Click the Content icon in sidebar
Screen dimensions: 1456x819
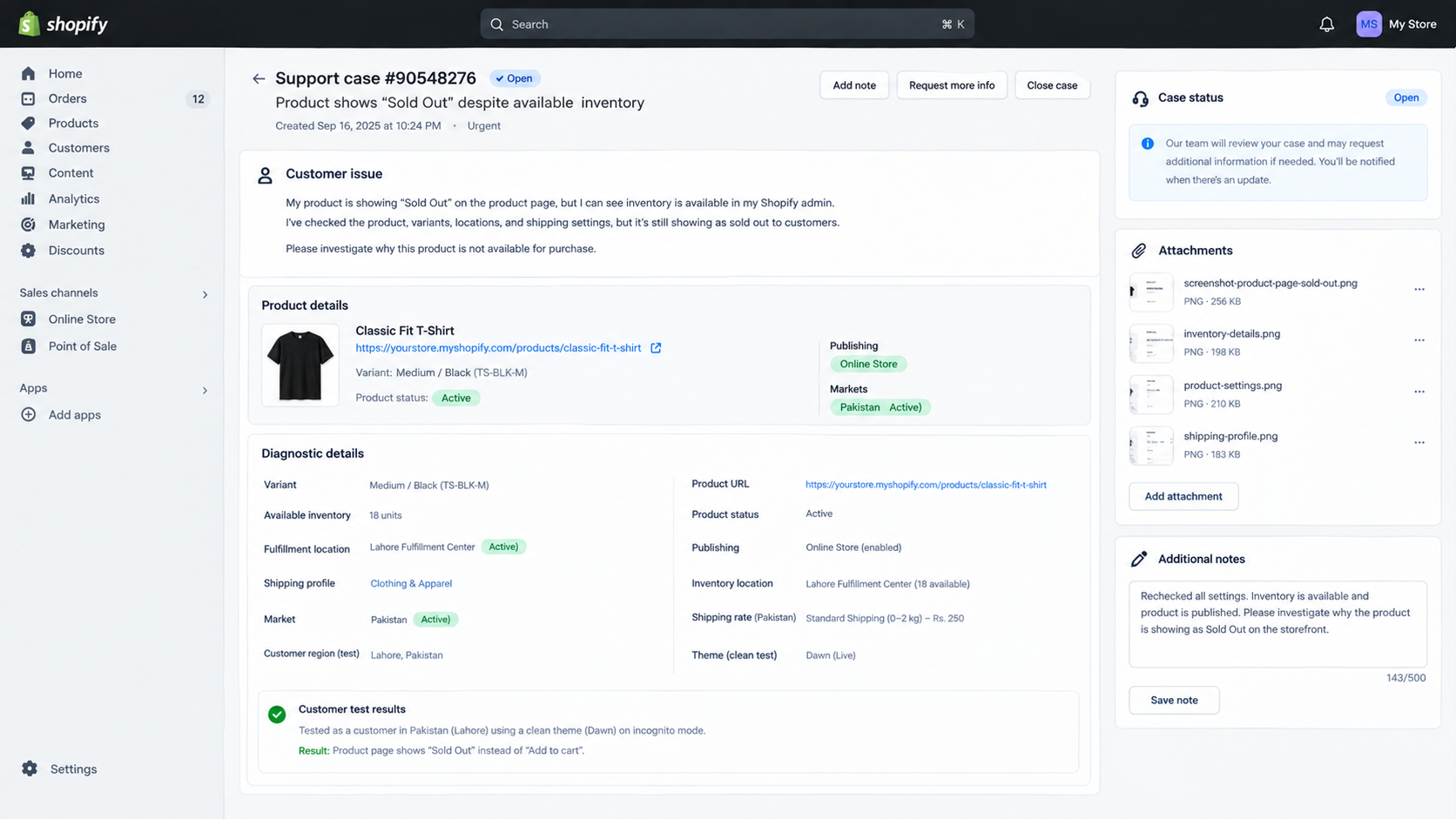coord(29,173)
